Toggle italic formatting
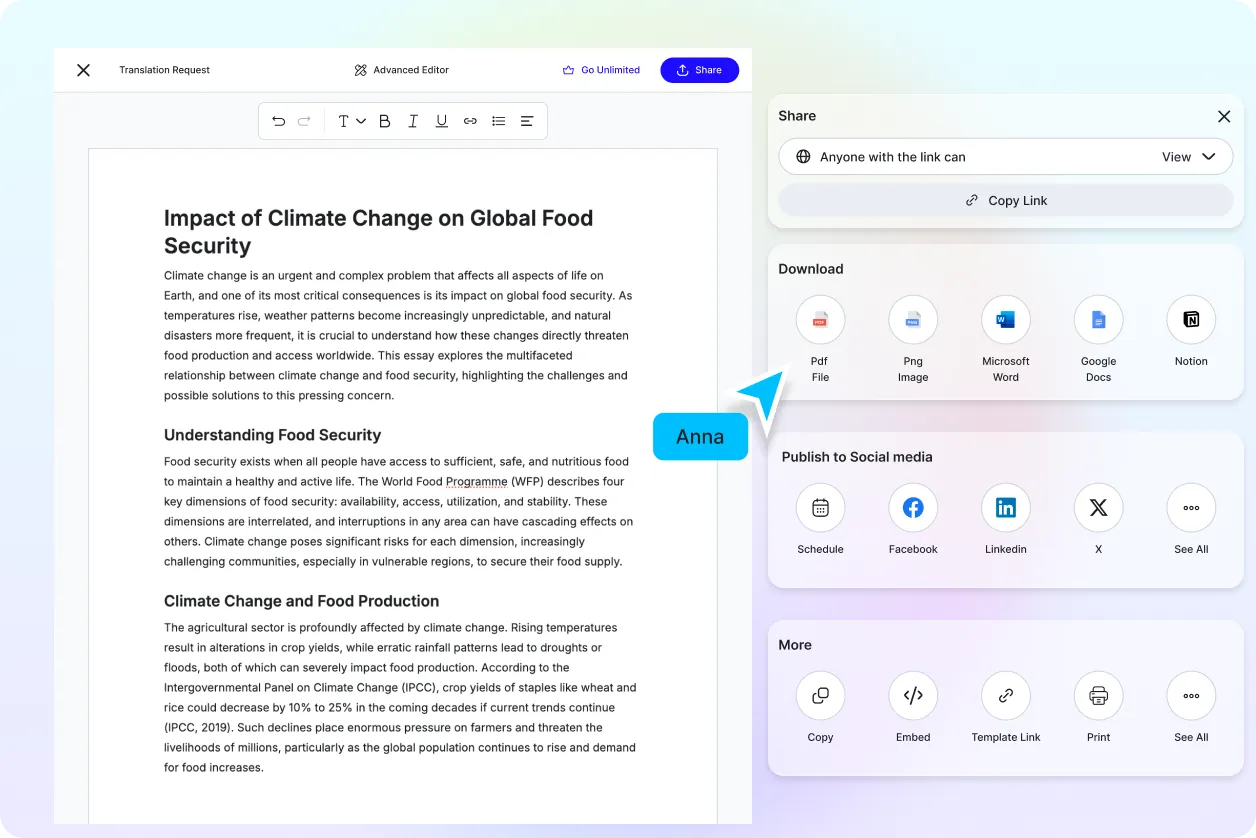 point(413,120)
